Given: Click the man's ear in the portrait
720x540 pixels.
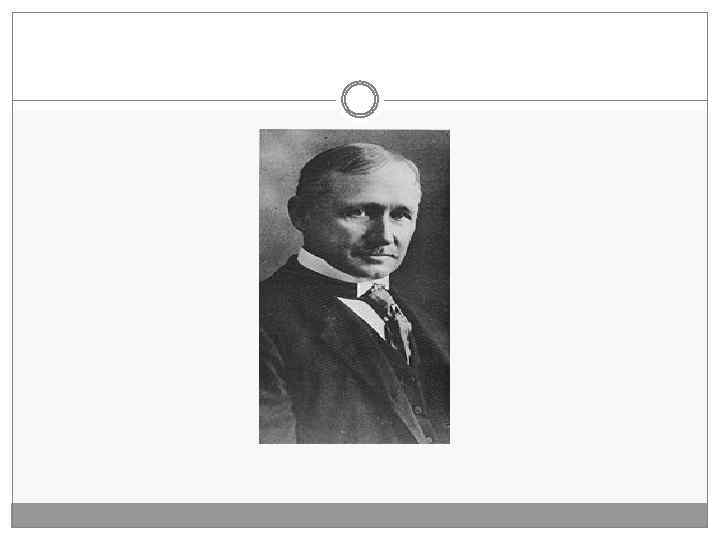Looking at the screenshot, I should (298, 212).
